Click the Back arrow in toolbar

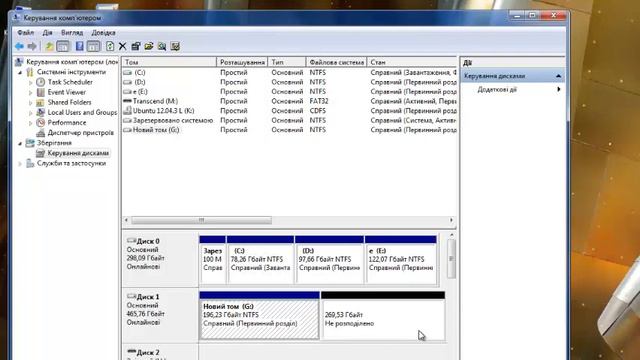click(x=19, y=47)
